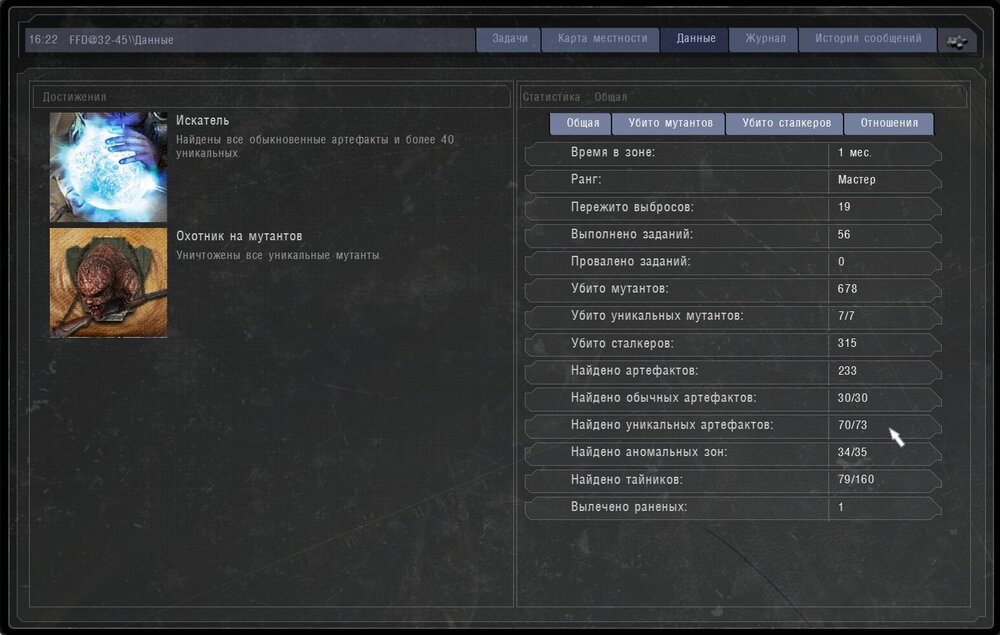Click the rank value 'Мастер'

pyautogui.click(x=857, y=180)
